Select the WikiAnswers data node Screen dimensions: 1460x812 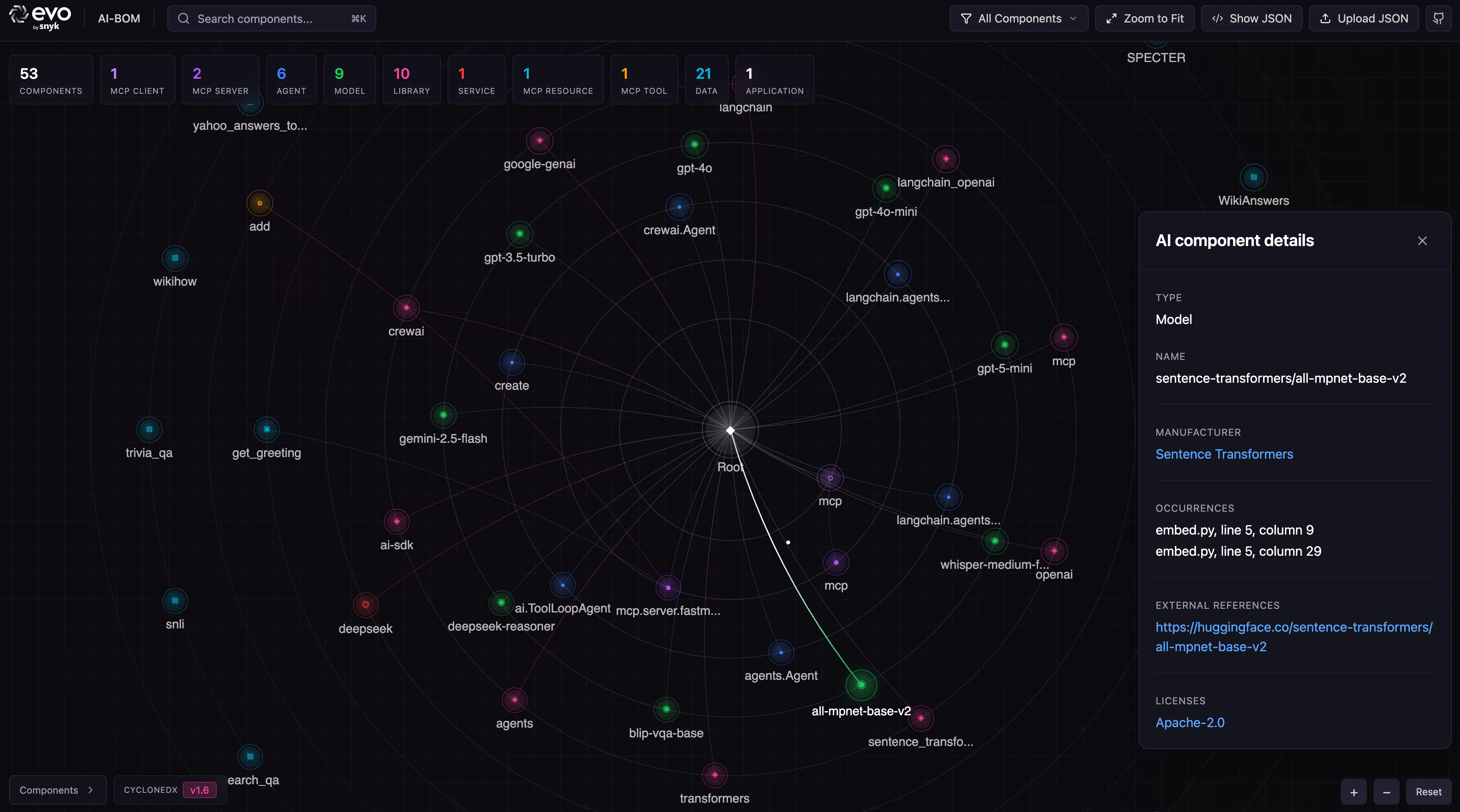click(x=1254, y=177)
